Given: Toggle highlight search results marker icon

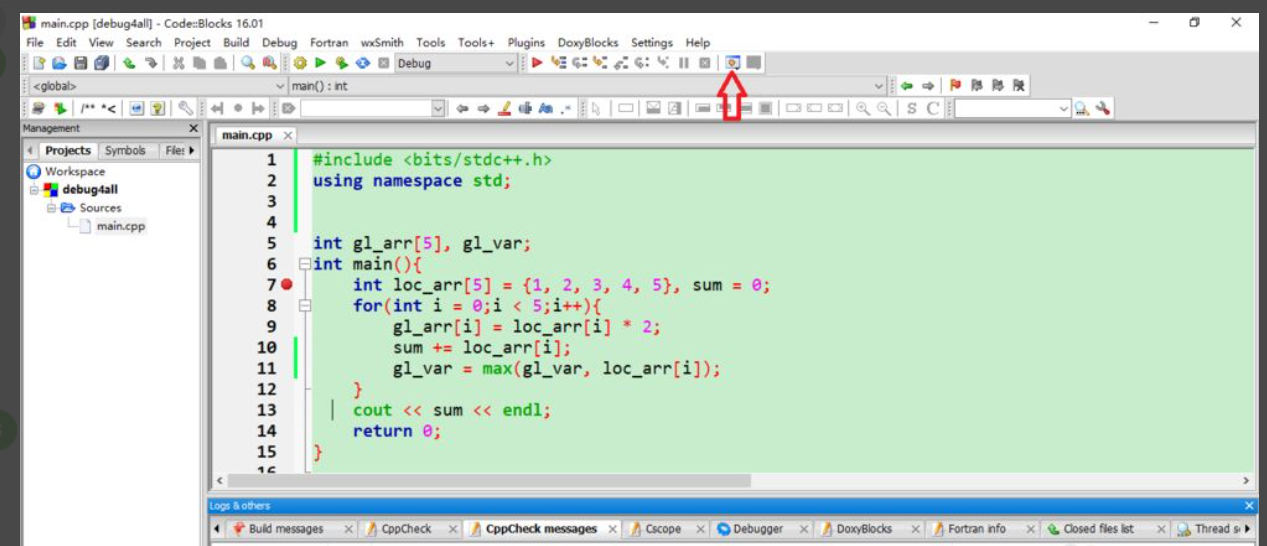Looking at the screenshot, I should tap(503, 108).
